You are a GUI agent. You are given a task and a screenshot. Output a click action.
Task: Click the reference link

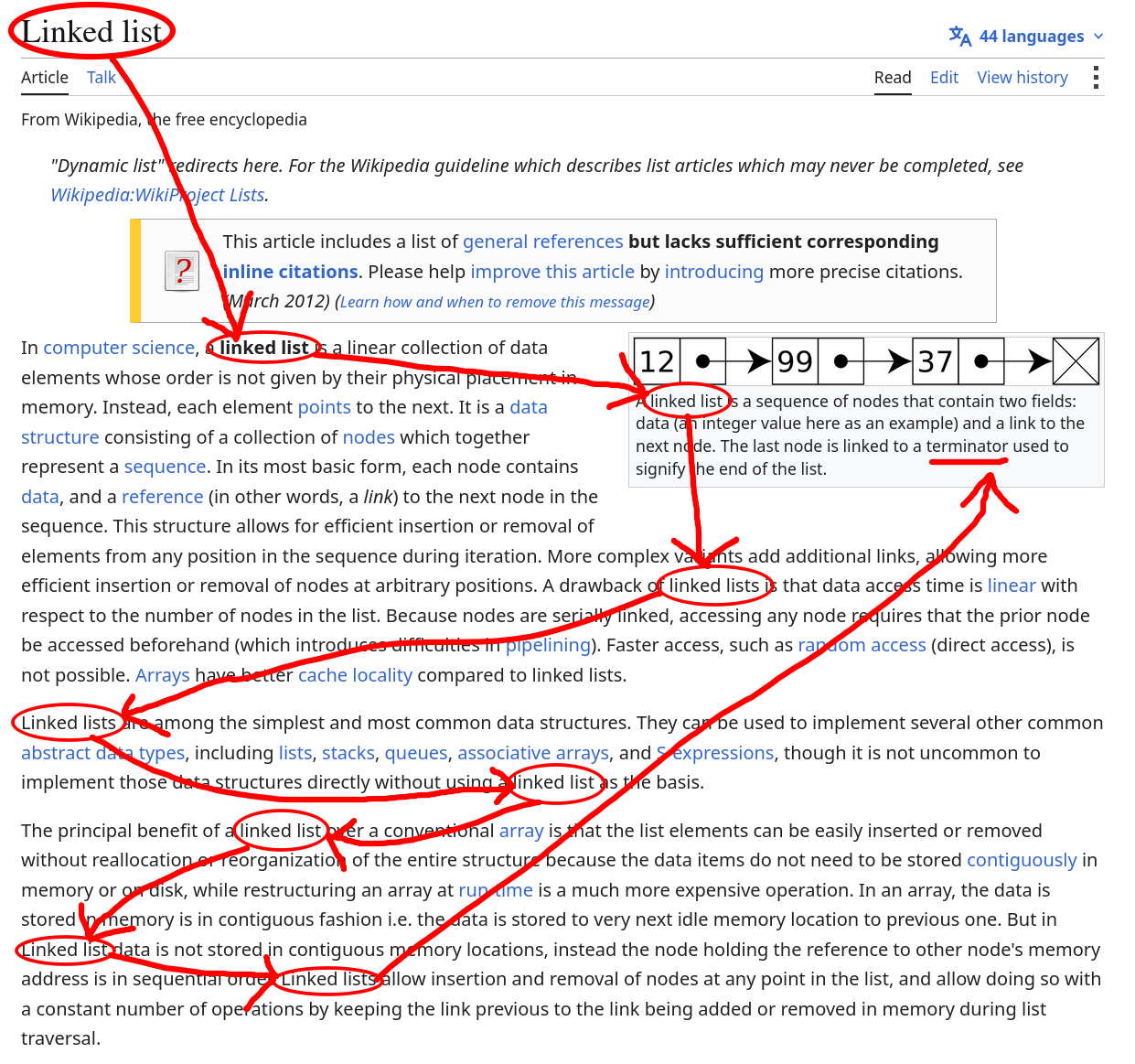[163, 497]
